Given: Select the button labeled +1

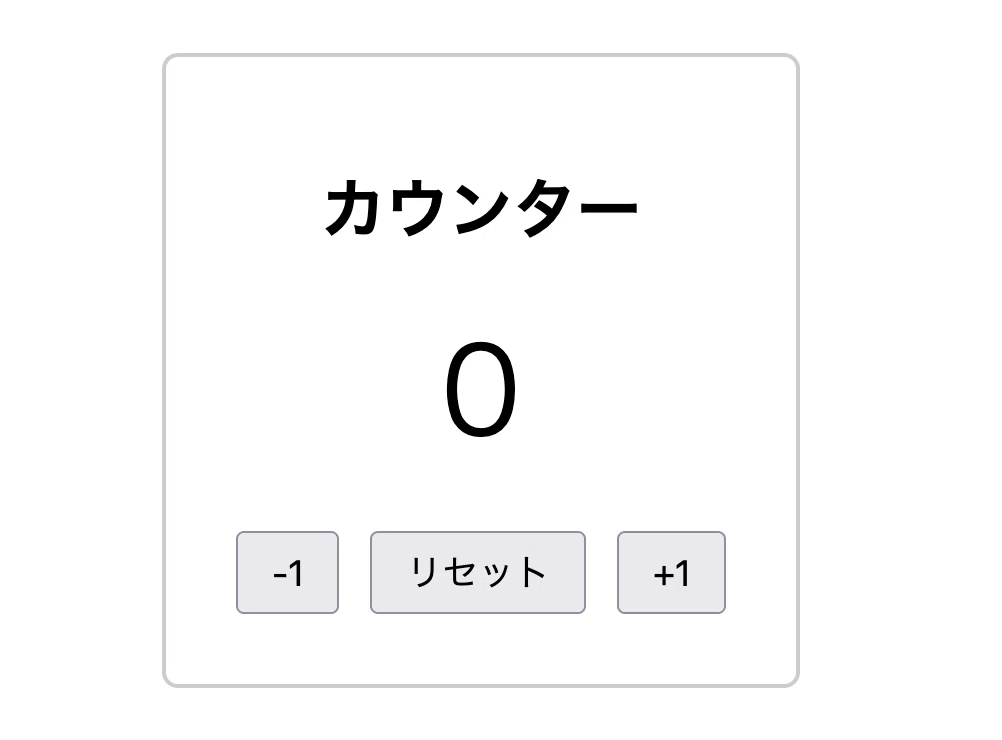Looking at the screenshot, I should coord(671,573).
